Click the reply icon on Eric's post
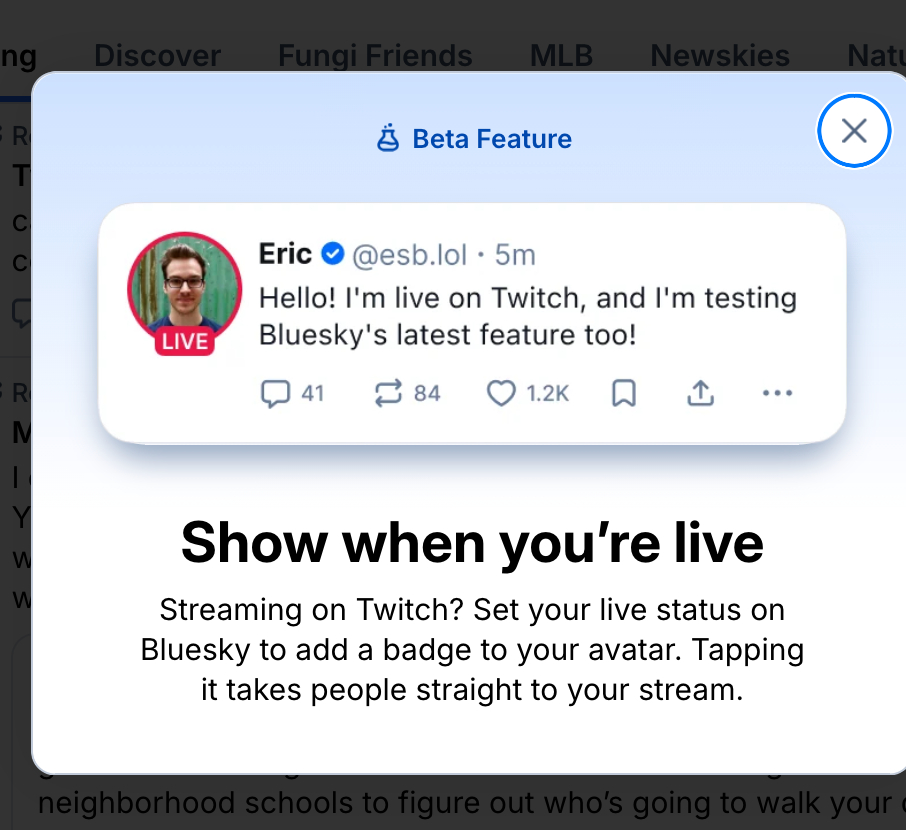 tap(274, 394)
